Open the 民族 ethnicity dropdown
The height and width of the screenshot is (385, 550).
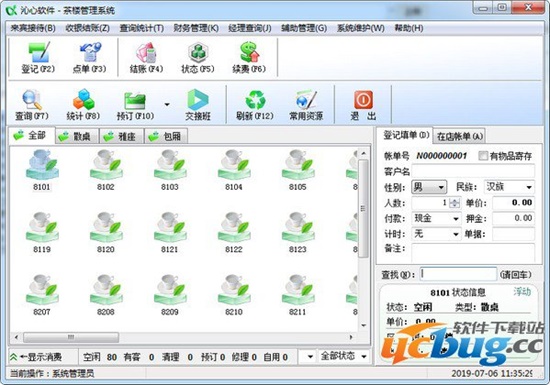(509, 187)
